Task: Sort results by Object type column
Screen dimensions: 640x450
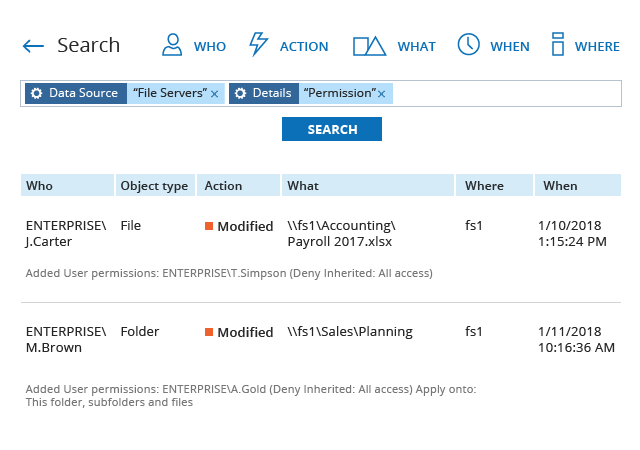Action: [x=154, y=186]
